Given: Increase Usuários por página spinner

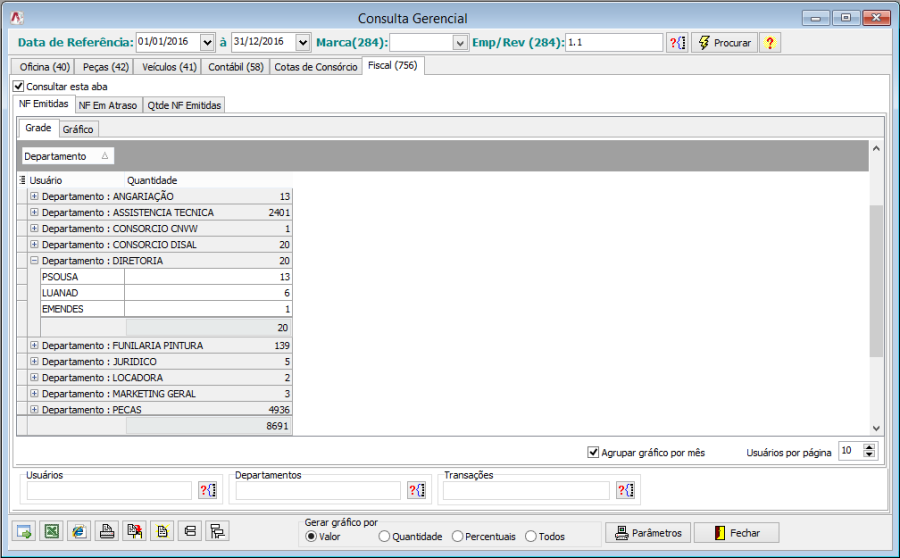Looking at the screenshot, I should pyautogui.click(x=870, y=448).
